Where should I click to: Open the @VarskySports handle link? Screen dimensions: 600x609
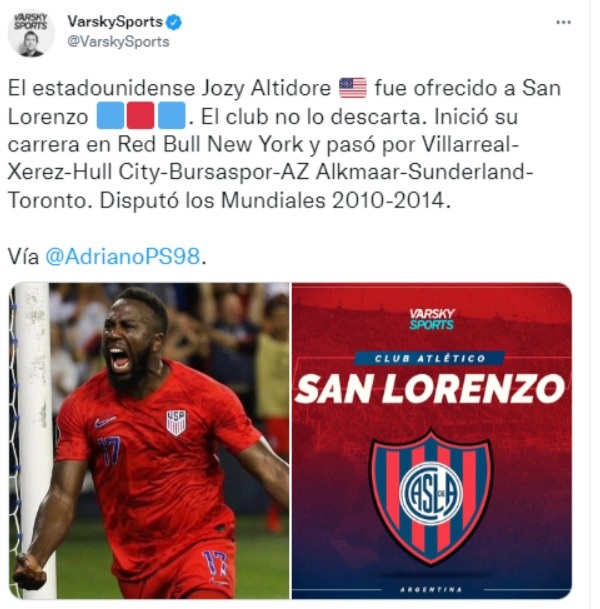pos(118,42)
